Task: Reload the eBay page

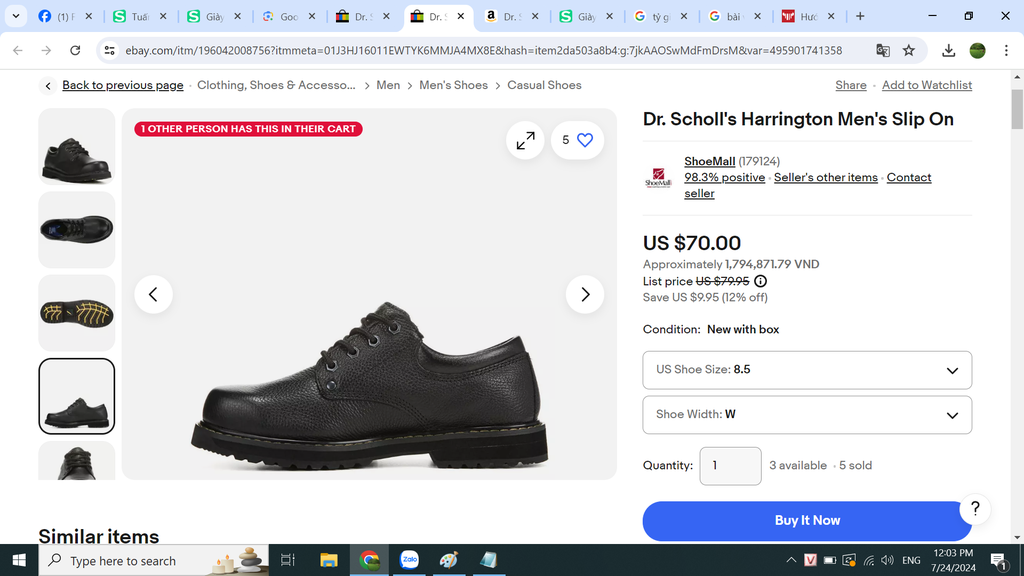Action: tap(75, 50)
